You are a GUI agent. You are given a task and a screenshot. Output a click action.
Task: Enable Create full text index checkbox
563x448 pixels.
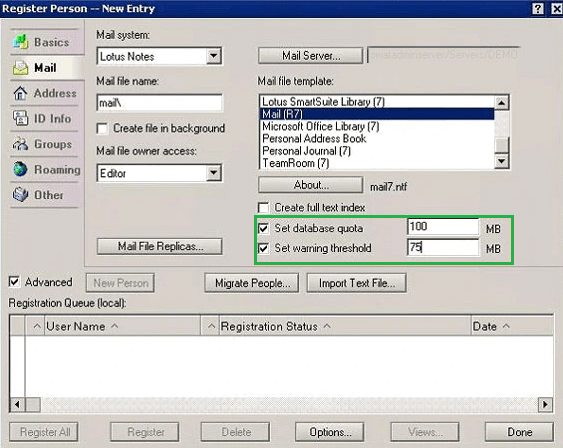pos(264,207)
